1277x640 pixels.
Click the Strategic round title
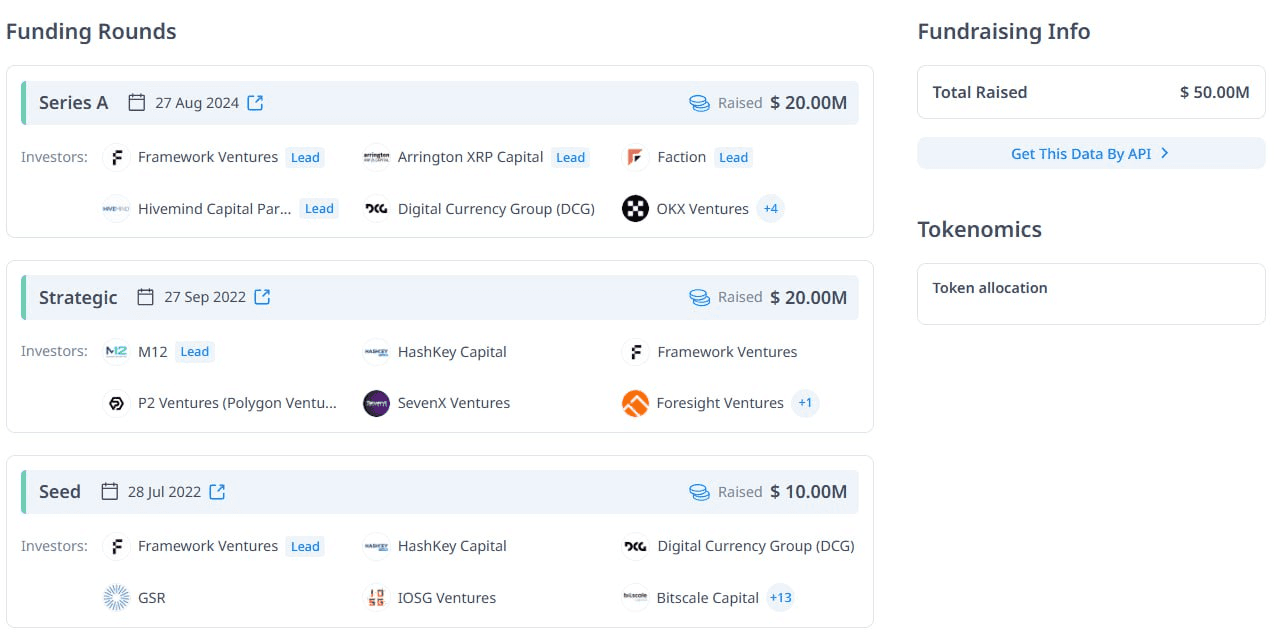pyautogui.click(x=78, y=297)
